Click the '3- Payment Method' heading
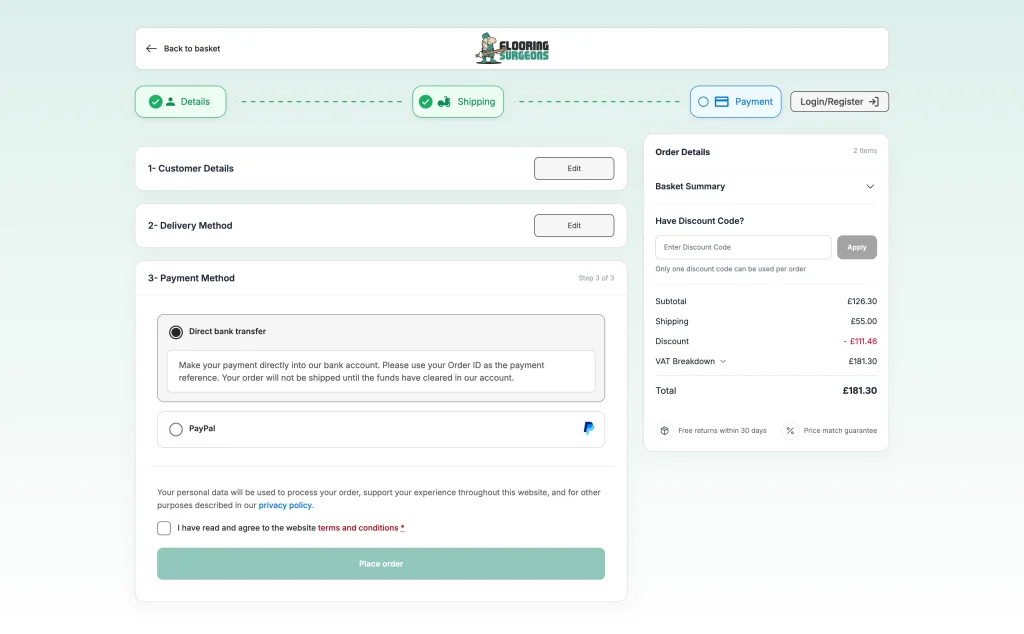 click(x=191, y=278)
